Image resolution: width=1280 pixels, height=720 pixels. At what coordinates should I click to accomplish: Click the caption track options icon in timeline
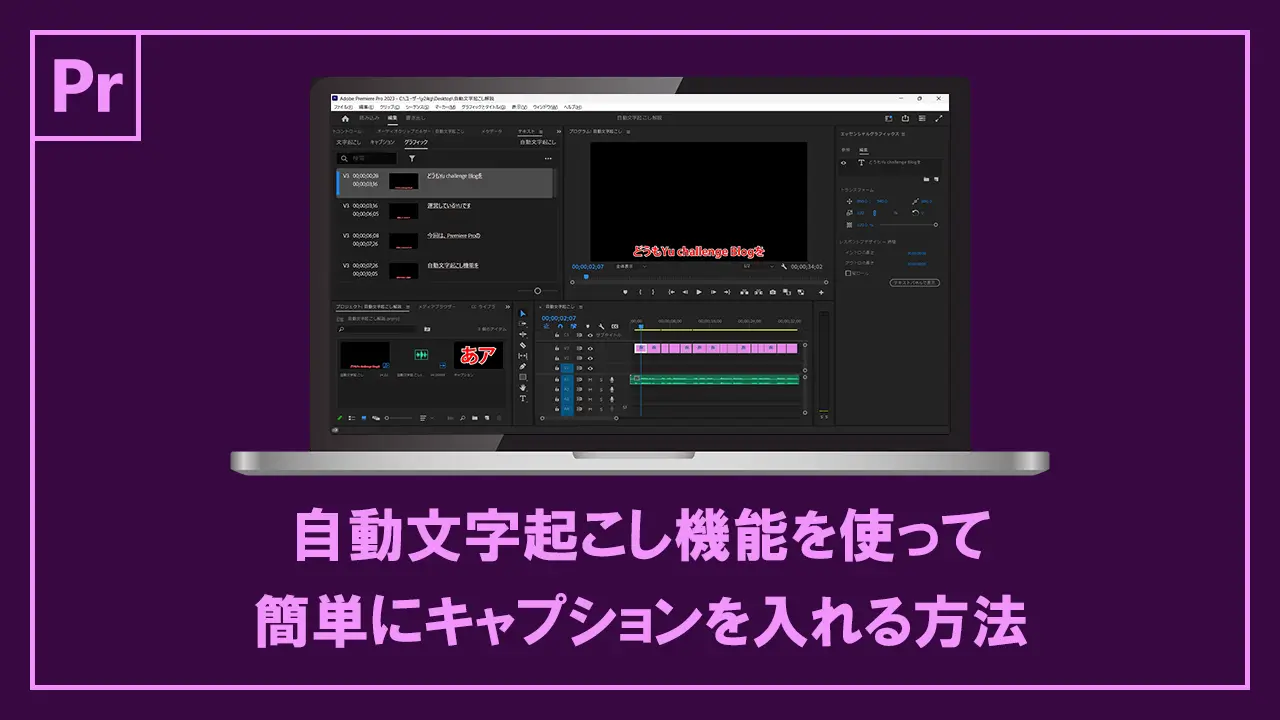614,326
